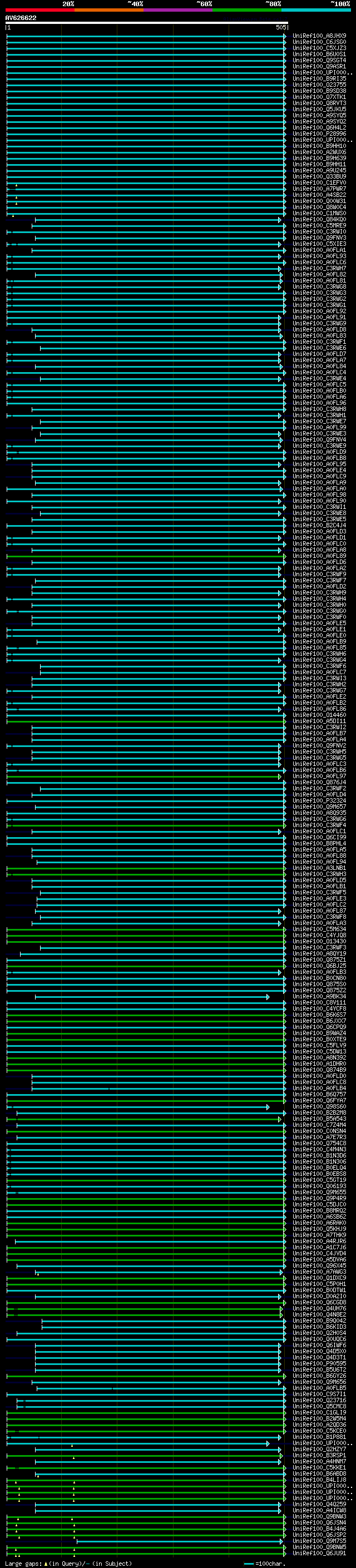Click the white query bar ruler 1 to 505
The width and height of the screenshot is (356, 1568).
(x=147, y=23)
